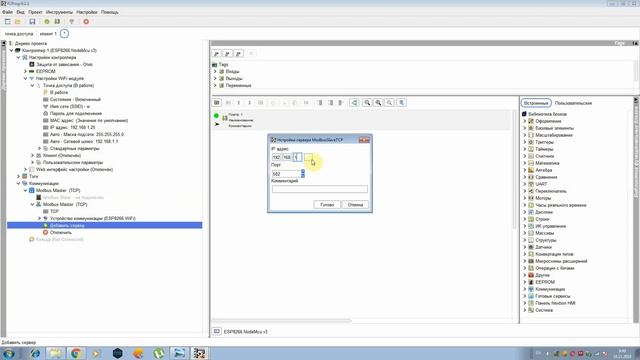The height and width of the screenshot is (360, 640).
Task: Select the 'точка доступа' project tab
Action: coord(19,34)
